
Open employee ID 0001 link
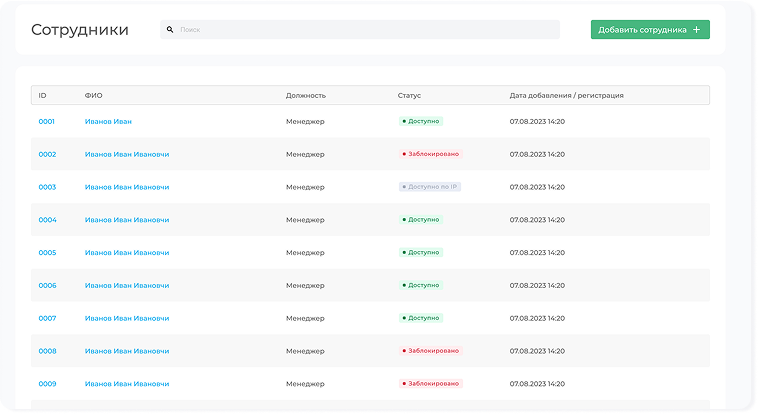pos(46,121)
